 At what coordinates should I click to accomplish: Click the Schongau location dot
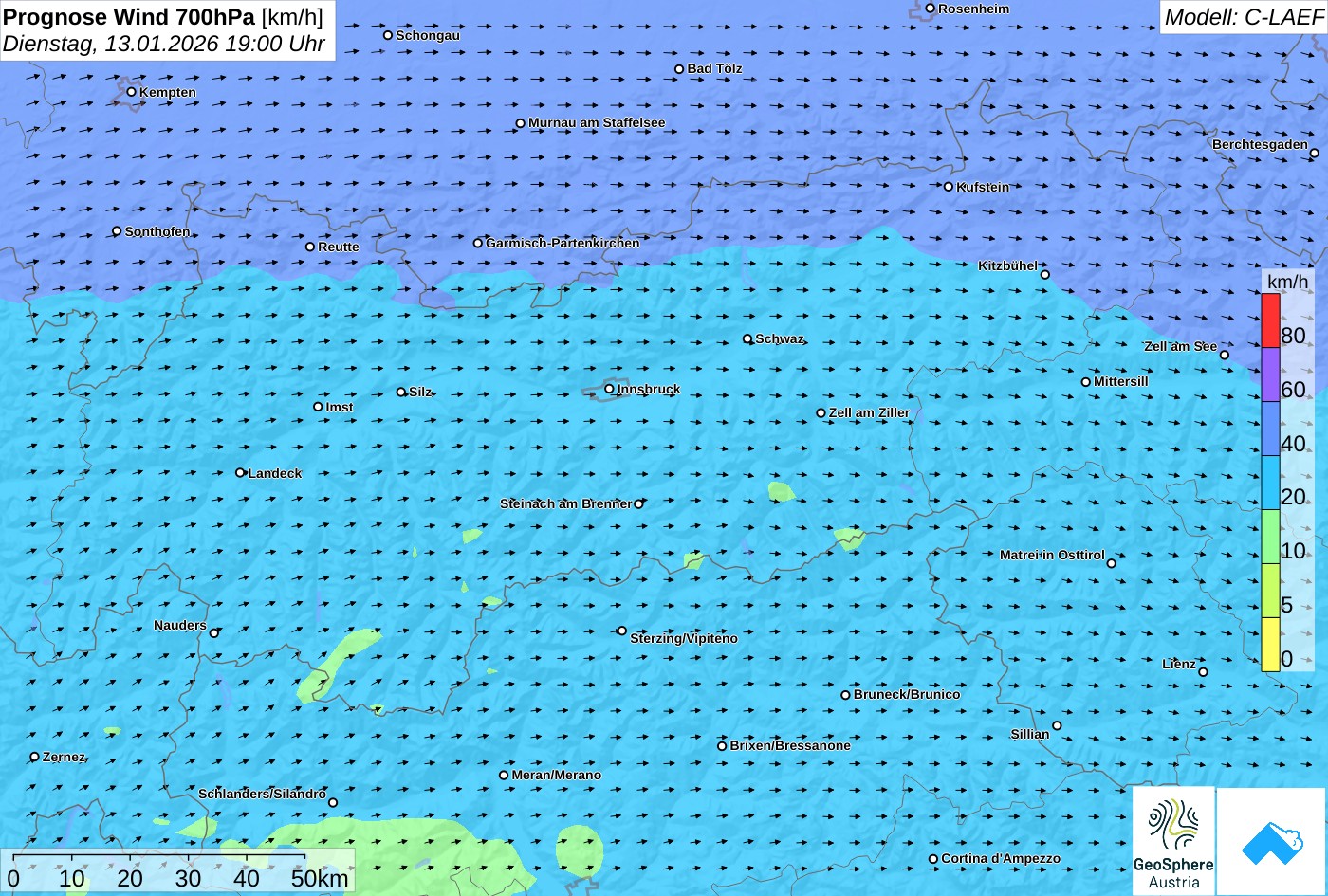pyautogui.click(x=388, y=35)
